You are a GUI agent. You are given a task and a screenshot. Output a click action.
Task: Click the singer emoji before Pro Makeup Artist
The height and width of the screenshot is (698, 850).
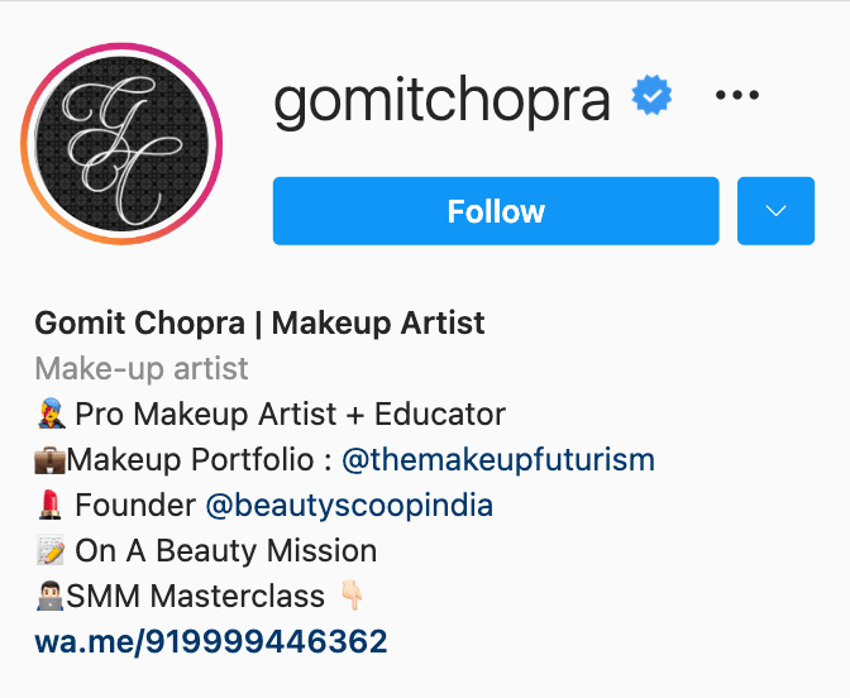(x=51, y=414)
